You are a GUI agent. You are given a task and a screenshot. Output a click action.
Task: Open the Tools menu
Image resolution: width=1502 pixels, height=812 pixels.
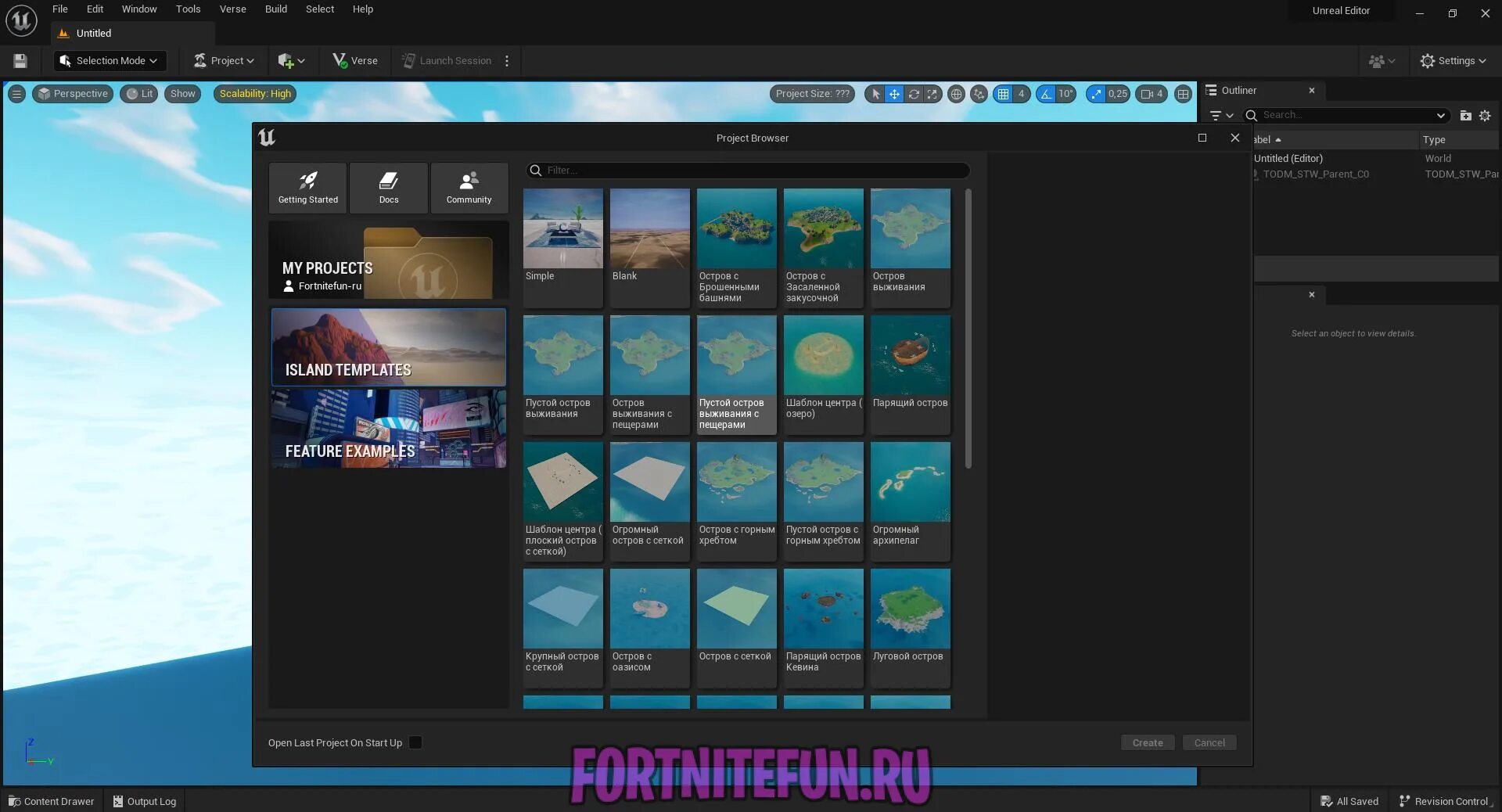click(188, 9)
